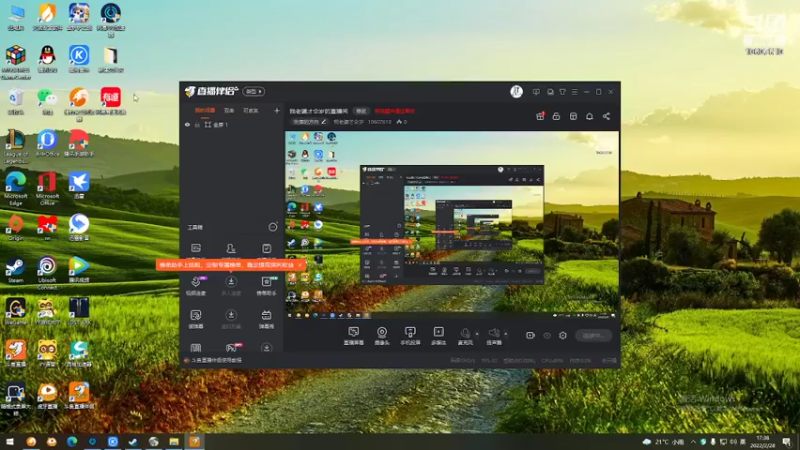Image resolution: width=800 pixels, height=450 pixels.
Task: Toggle the preview eye icon in the bottom bar
Action: (x=547, y=335)
